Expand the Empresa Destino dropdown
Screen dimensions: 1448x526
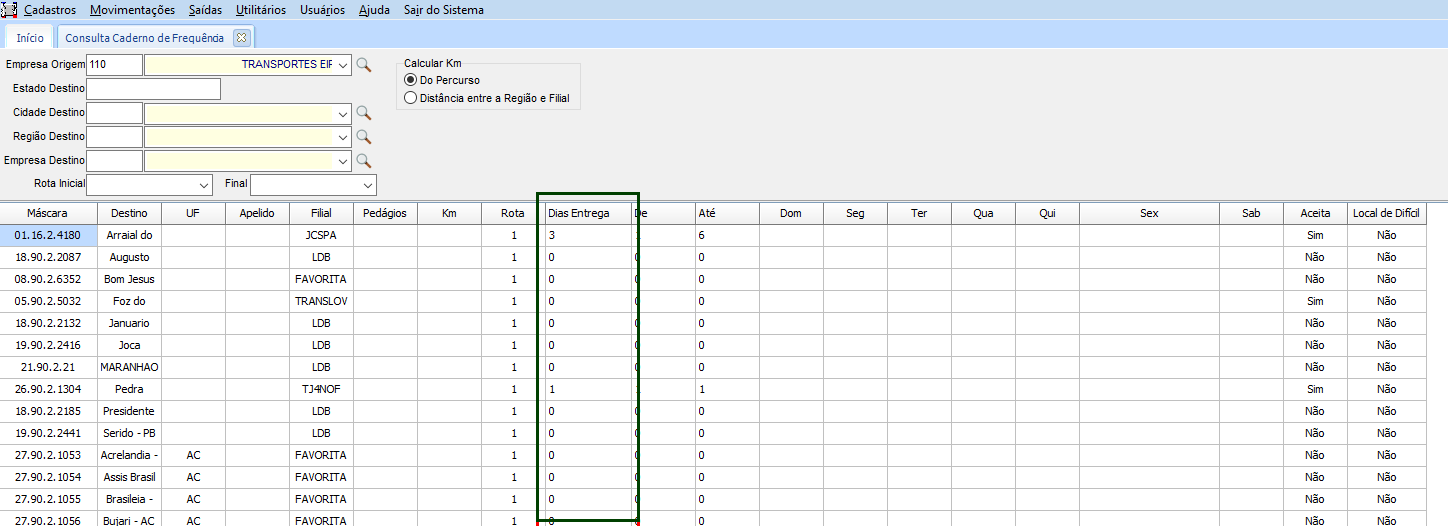(343, 161)
